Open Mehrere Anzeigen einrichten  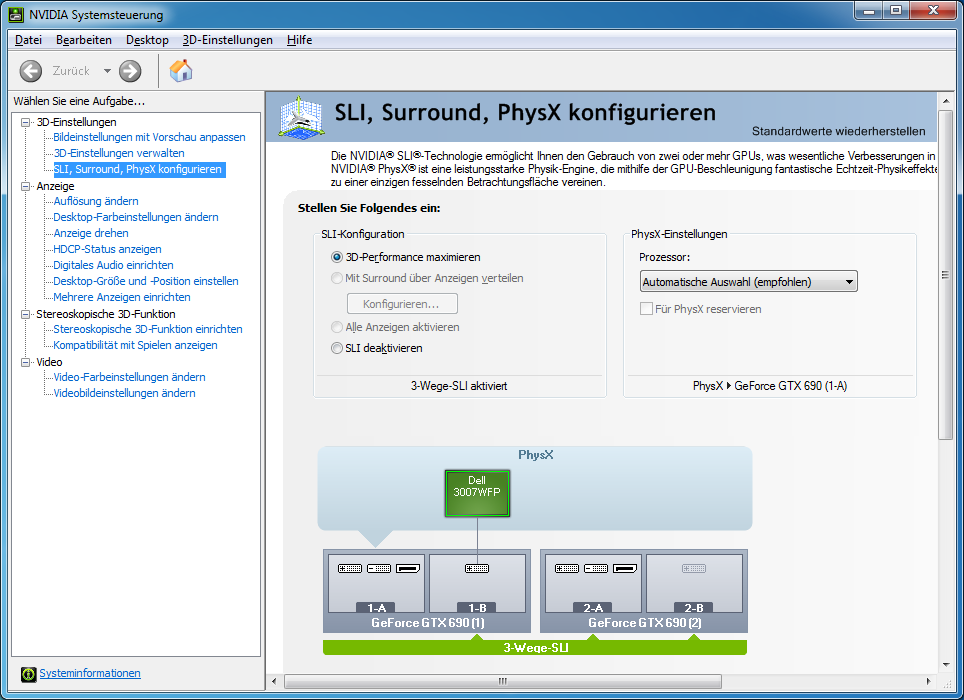[x=122, y=297]
